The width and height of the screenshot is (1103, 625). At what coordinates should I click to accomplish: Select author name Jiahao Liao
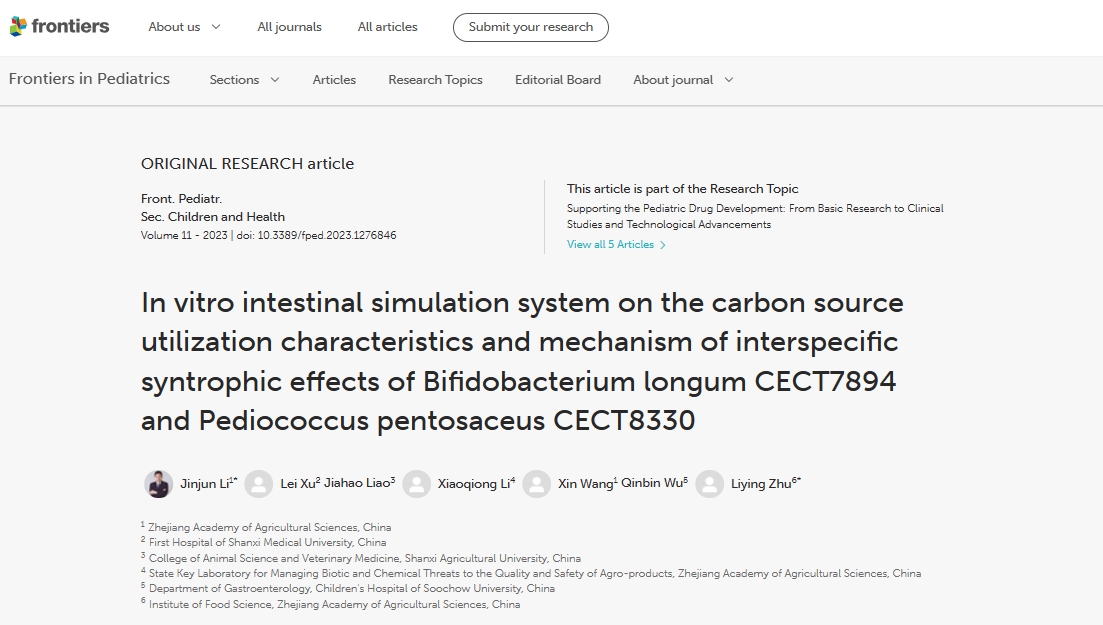tap(359, 483)
